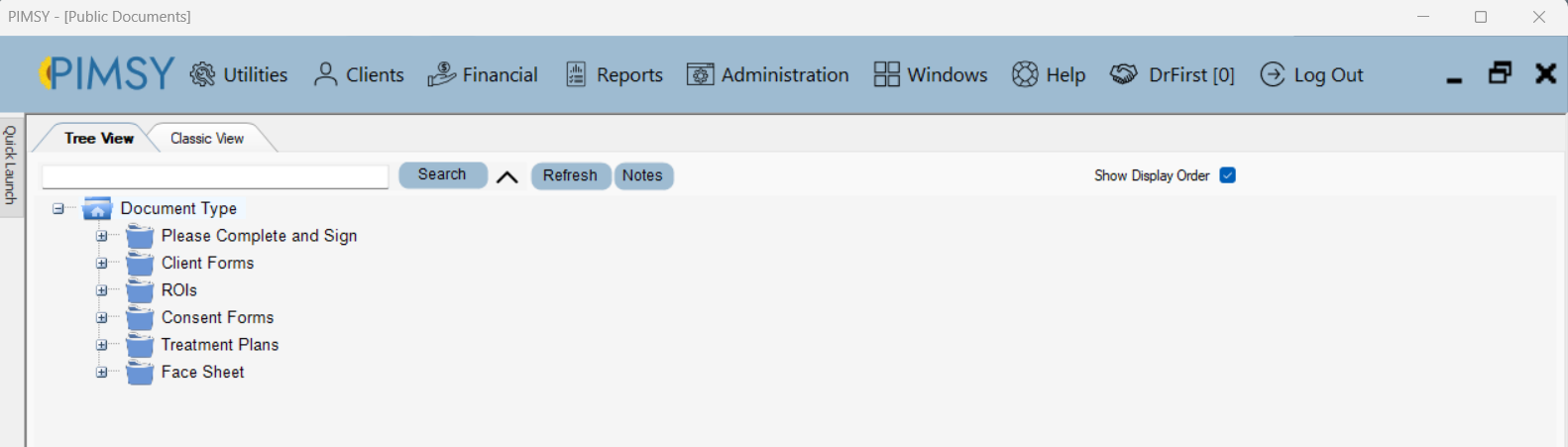This screenshot has width=1568, height=447.
Task: Click the Treatment Plans folder icon
Action: point(140,345)
